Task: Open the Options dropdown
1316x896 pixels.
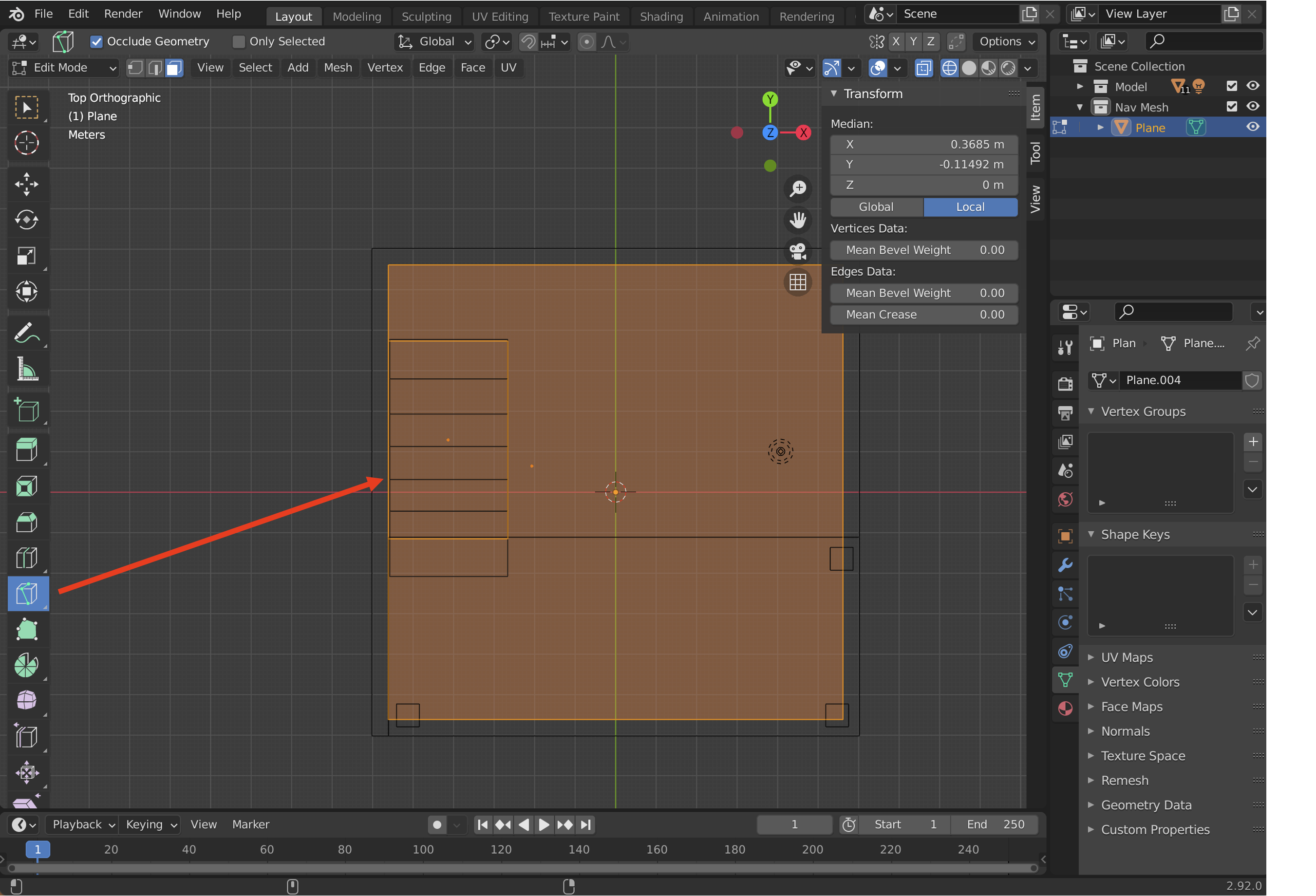Action: [x=1007, y=42]
